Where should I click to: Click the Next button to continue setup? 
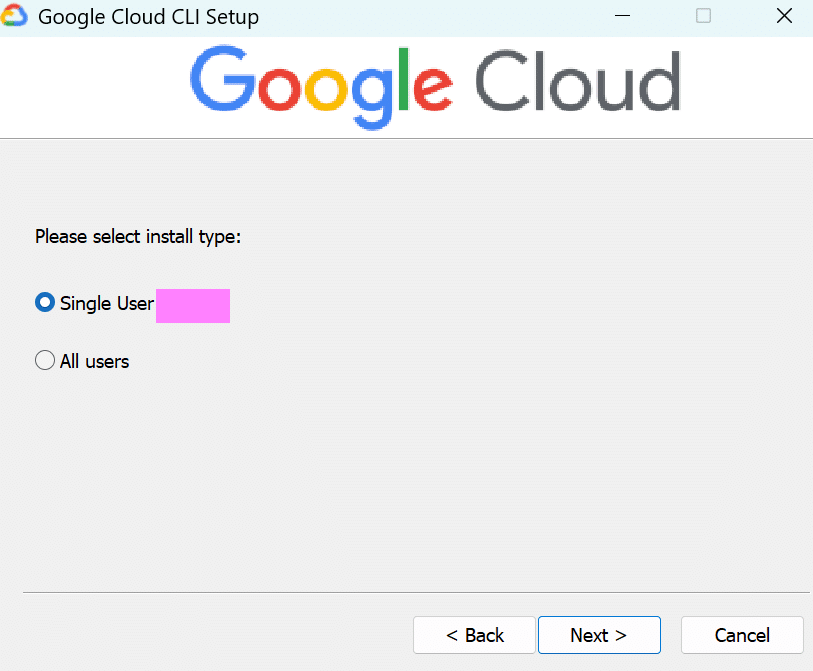[599, 635]
